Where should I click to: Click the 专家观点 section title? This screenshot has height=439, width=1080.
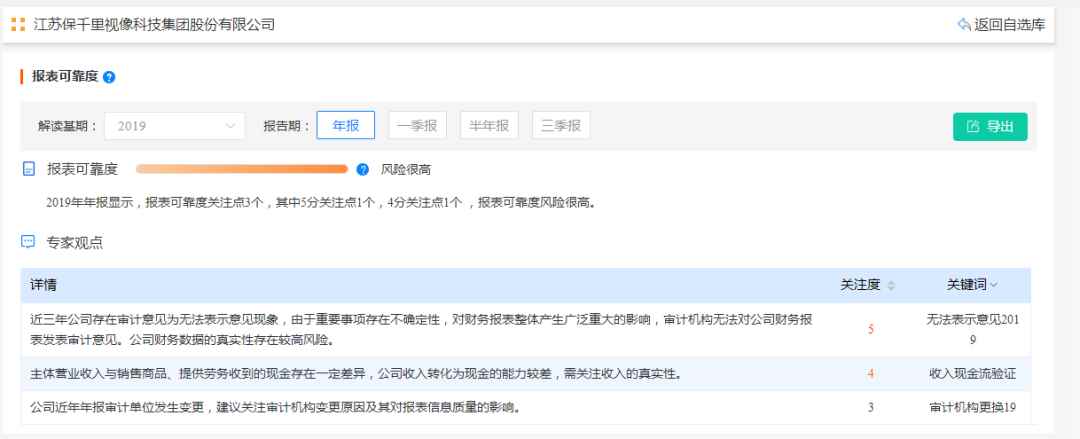pyautogui.click(x=74, y=243)
